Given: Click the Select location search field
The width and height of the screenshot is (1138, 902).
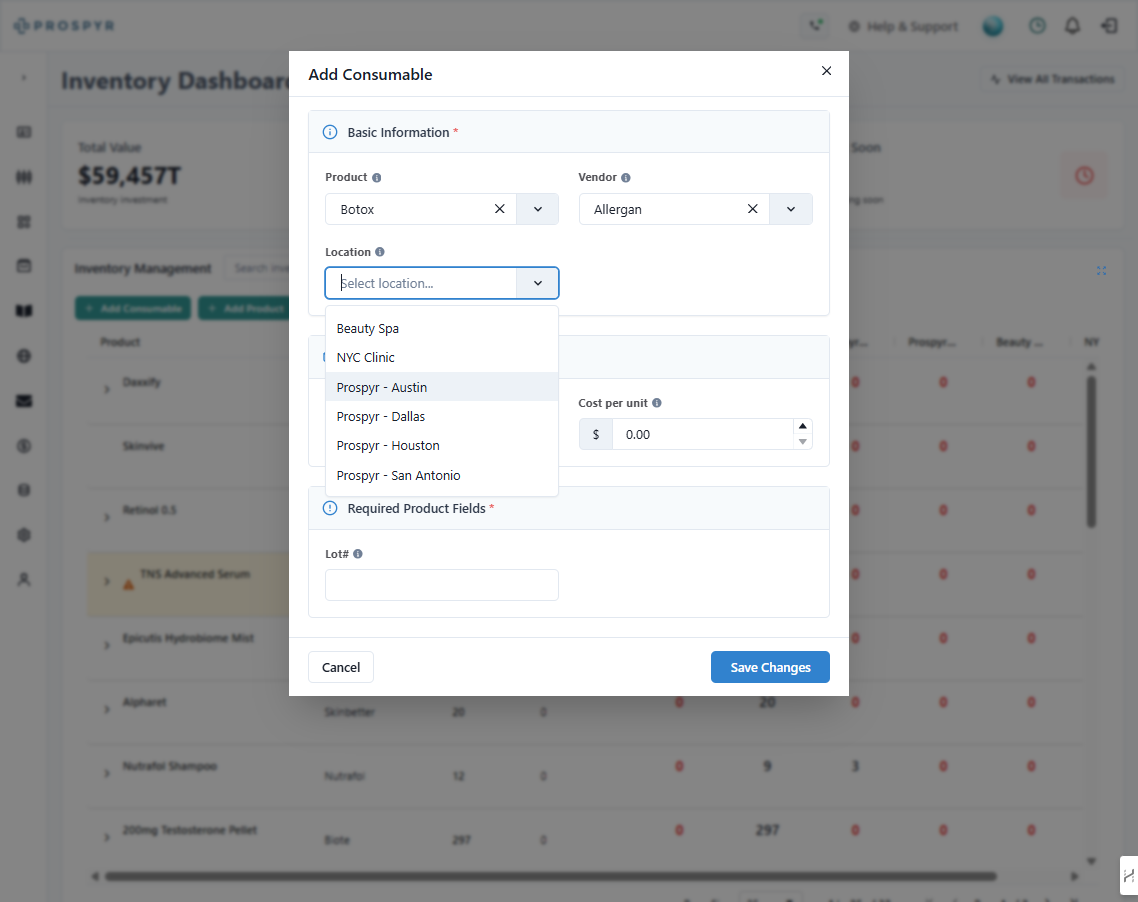Looking at the screenshot, I should pos(421,283).
